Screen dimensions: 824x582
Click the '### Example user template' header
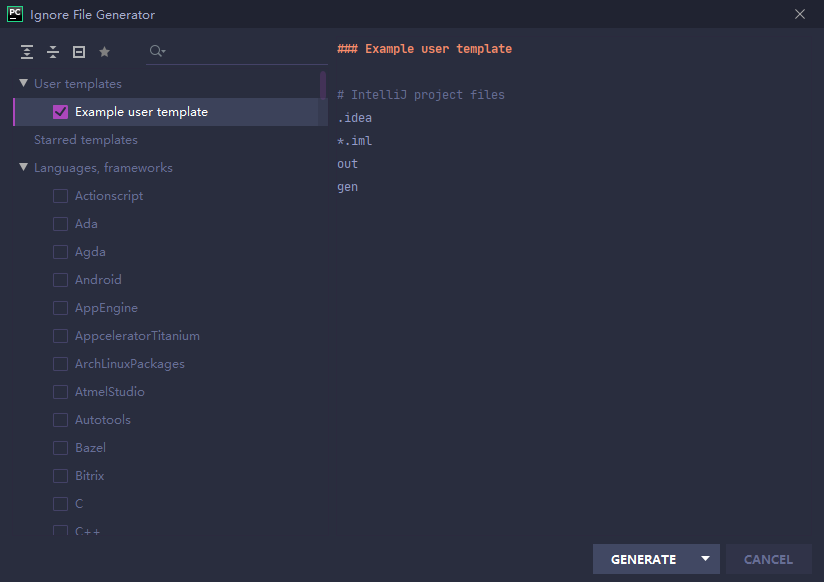click(425, 49)
